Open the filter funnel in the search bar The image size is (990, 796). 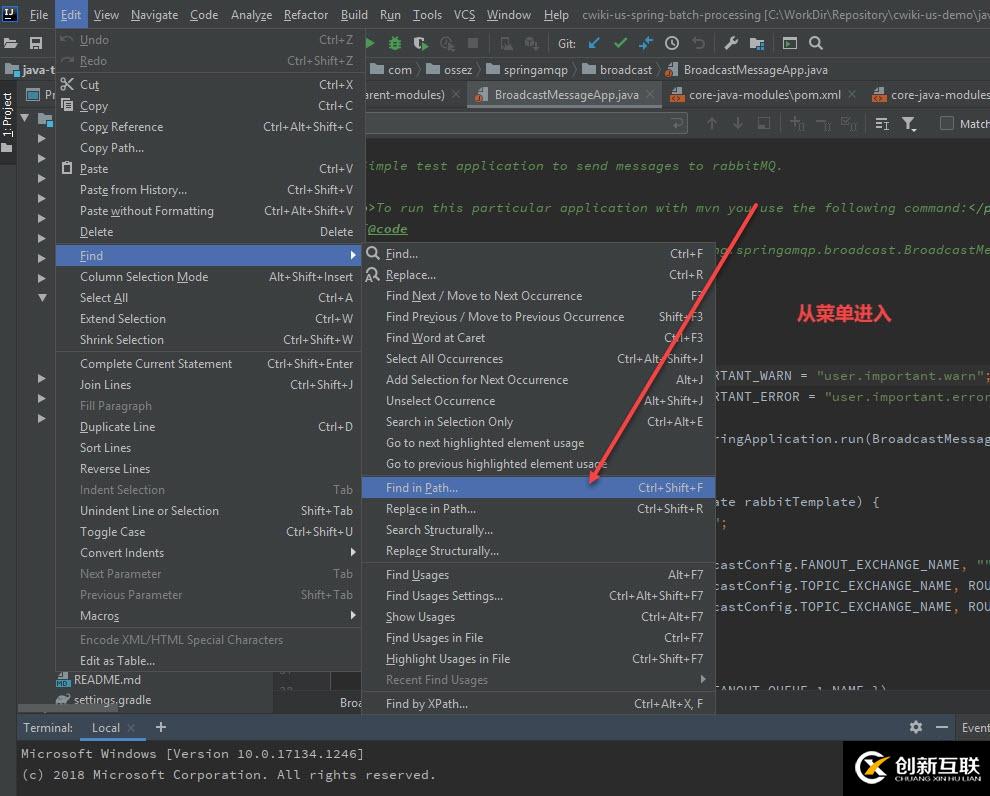(x=908, y=121)
